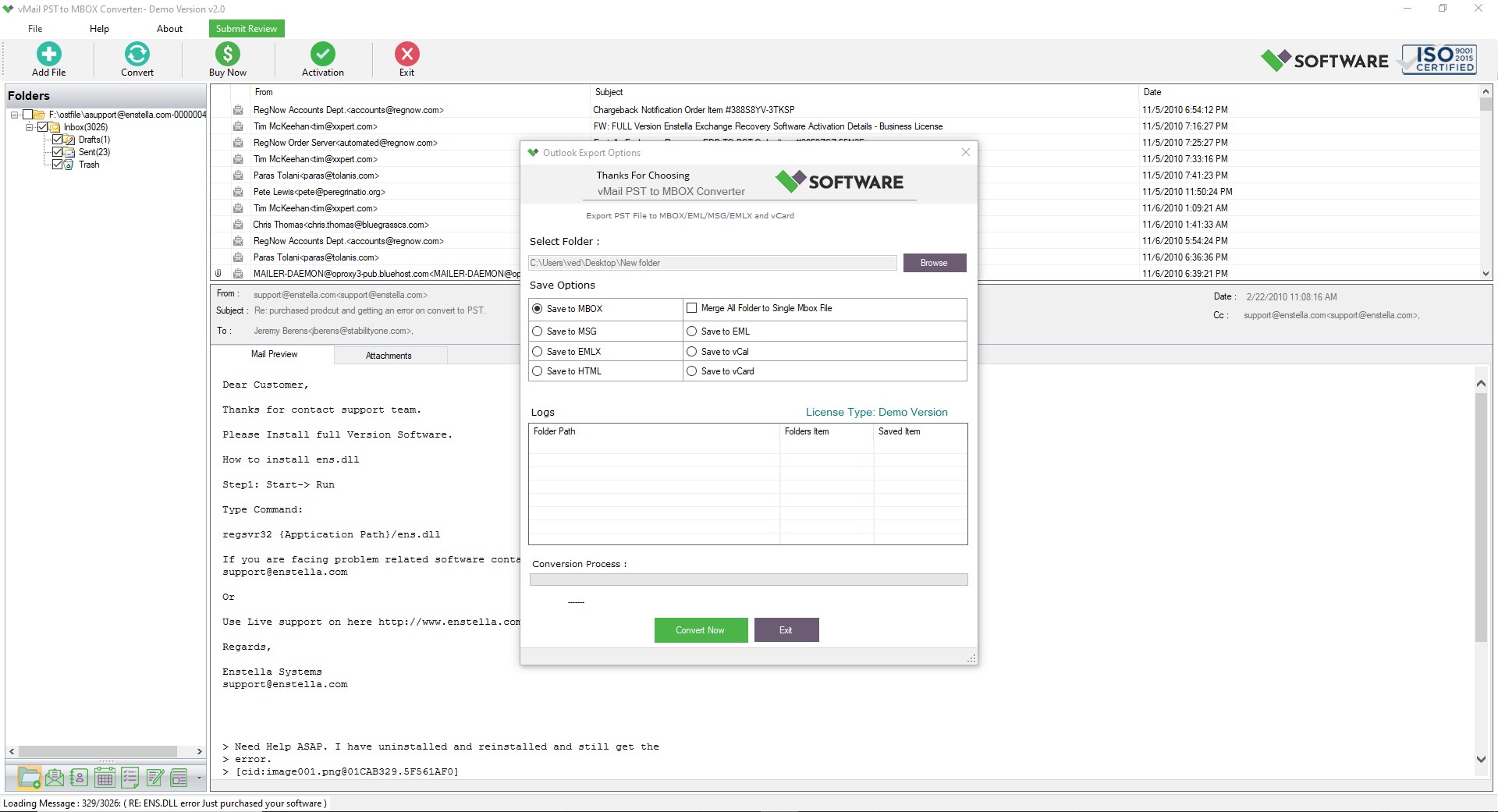Click mail preview scroll-down arrow
The width and height of the screenshot is (1498, 812).
click(x=1481, y=759)
